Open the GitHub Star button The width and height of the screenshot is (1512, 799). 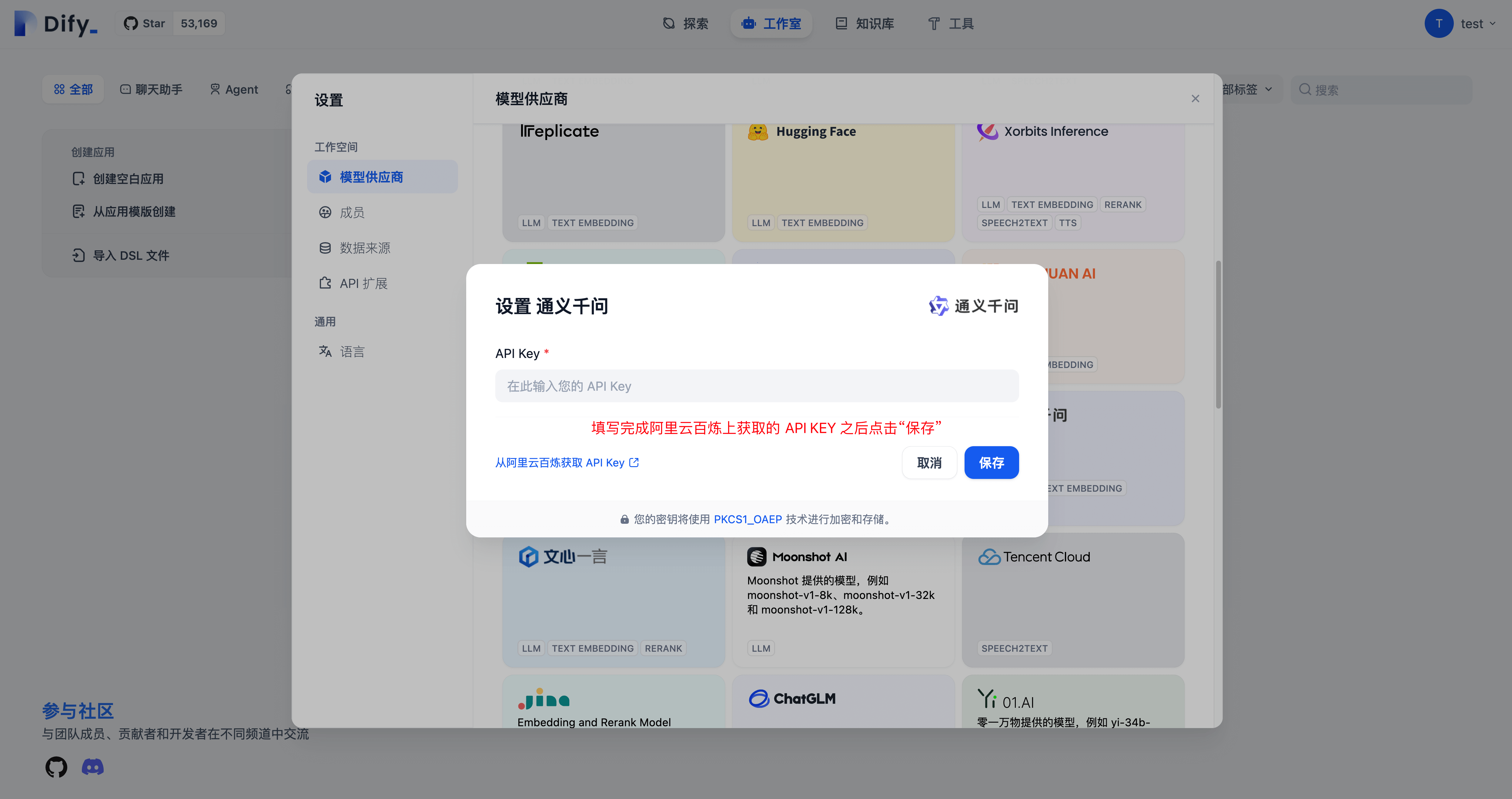point(144,23)
